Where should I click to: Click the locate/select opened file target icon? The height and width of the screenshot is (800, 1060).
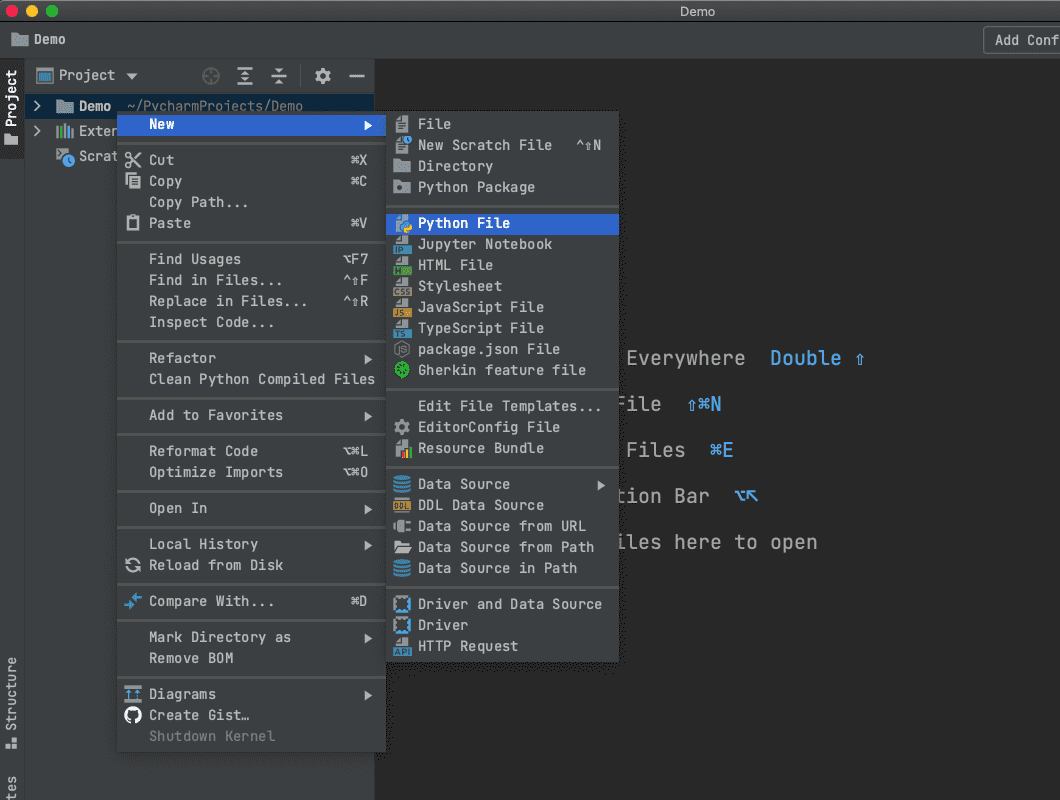pos(210,76)
